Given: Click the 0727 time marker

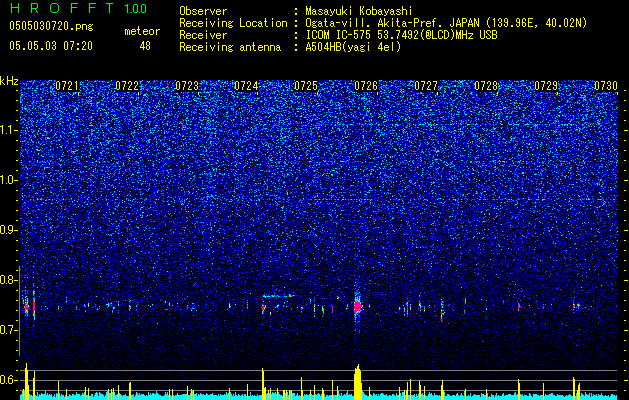Looking at the screenshot, I should [426, 86].
